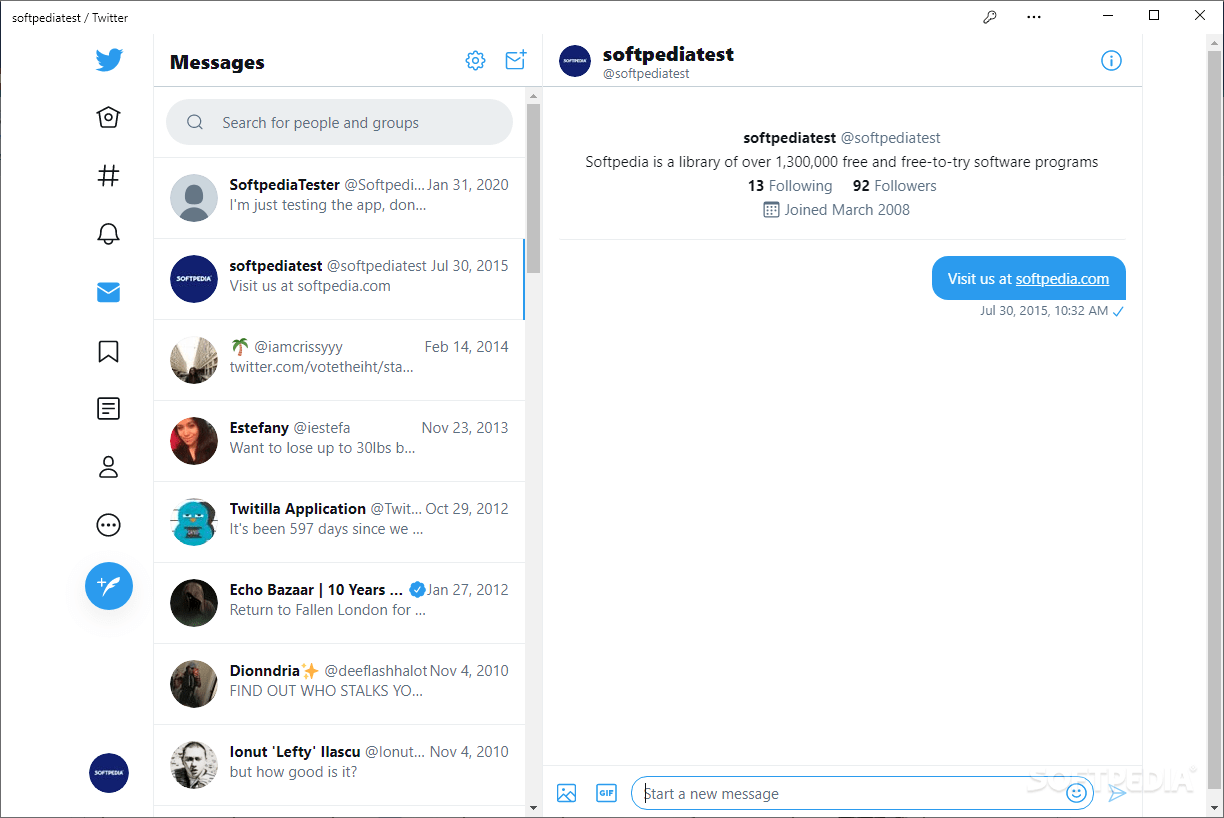Click the message sent checkmark icon
The image size is (1224, 818).
tap(1118, 311)
